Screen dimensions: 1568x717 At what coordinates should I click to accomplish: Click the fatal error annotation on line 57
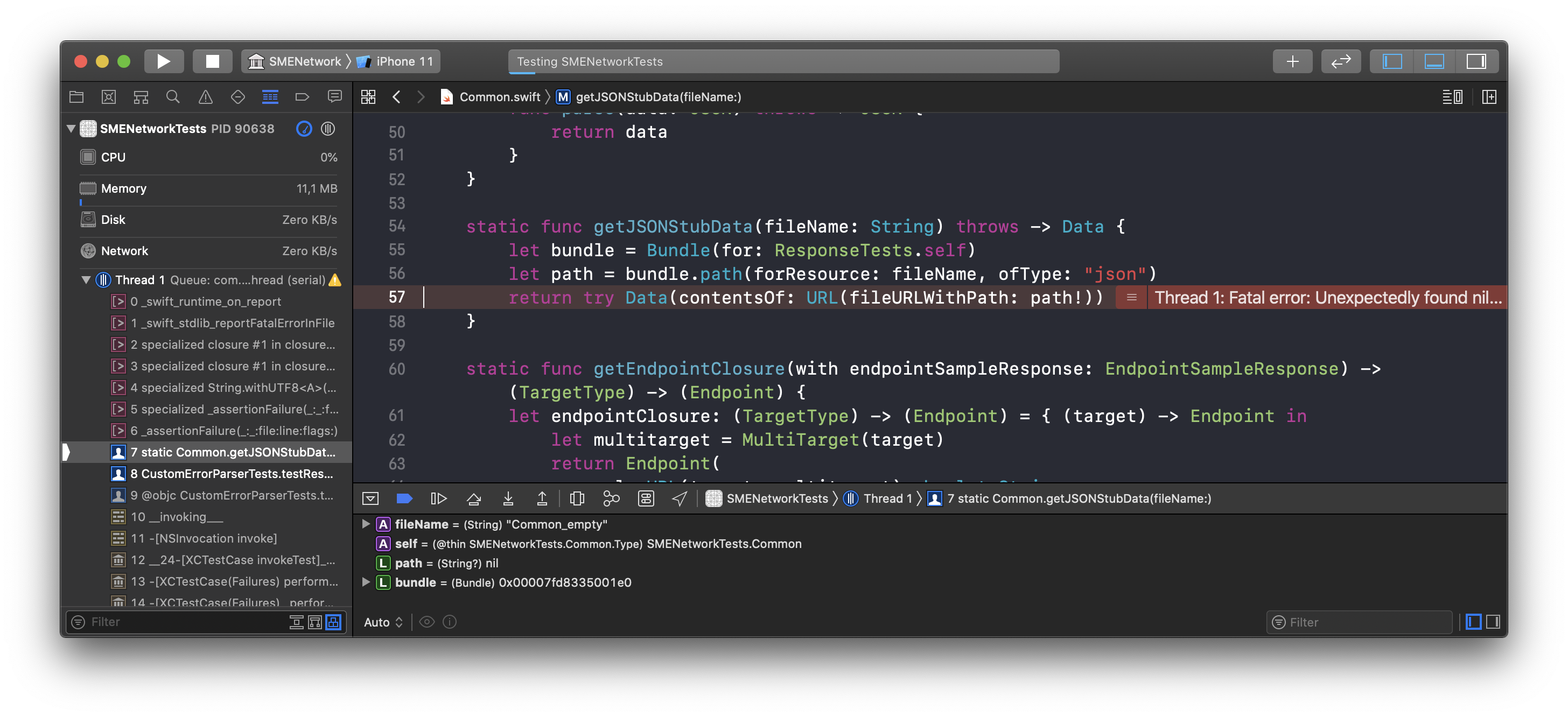1328,298
